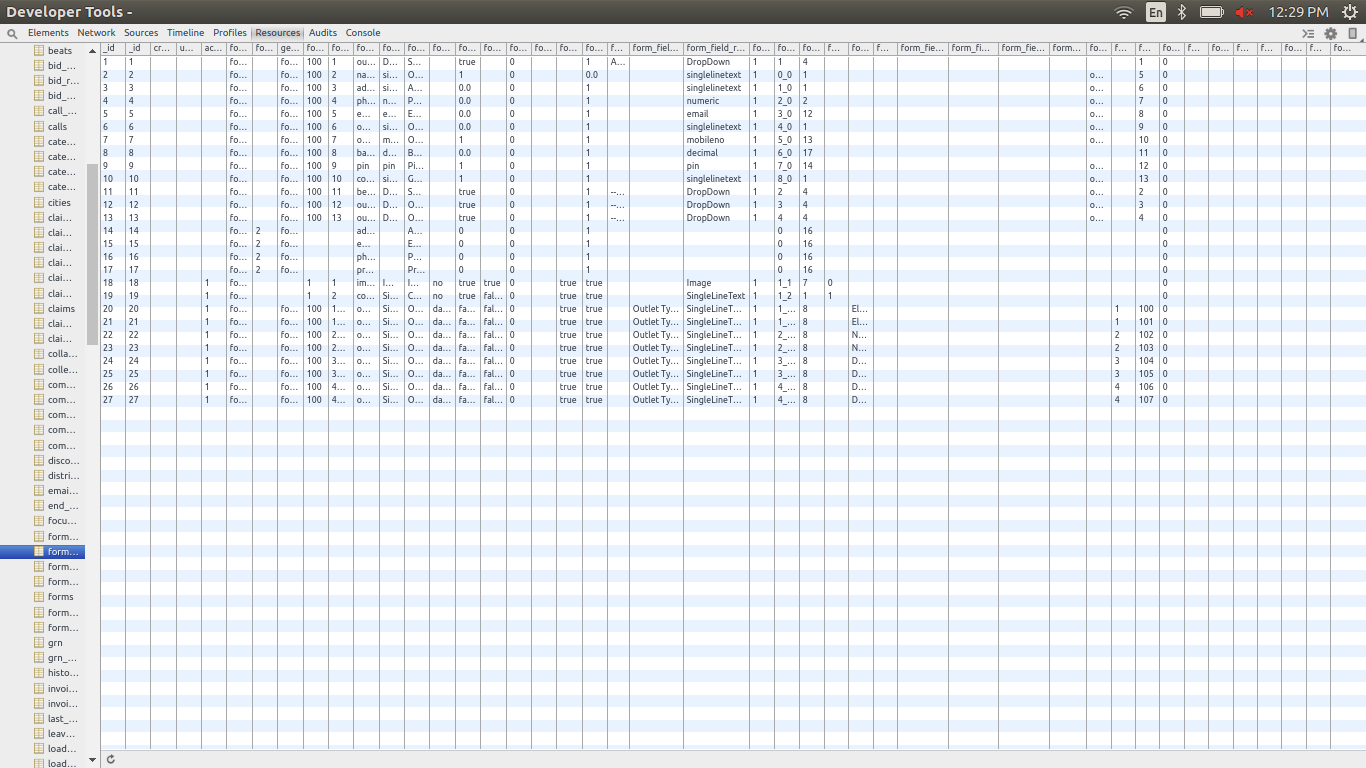Open the DevTools search magnifier icon
Image resolution: width=1366 pixels, height=768 pixels.
coord(10,32)
